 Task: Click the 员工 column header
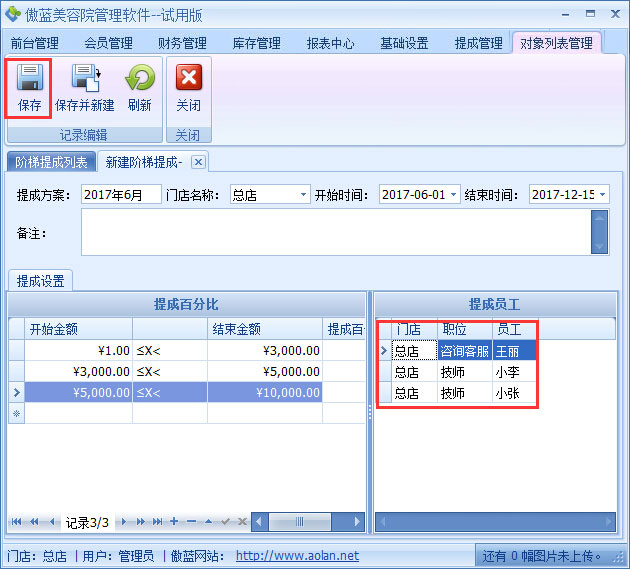point(513,329)
